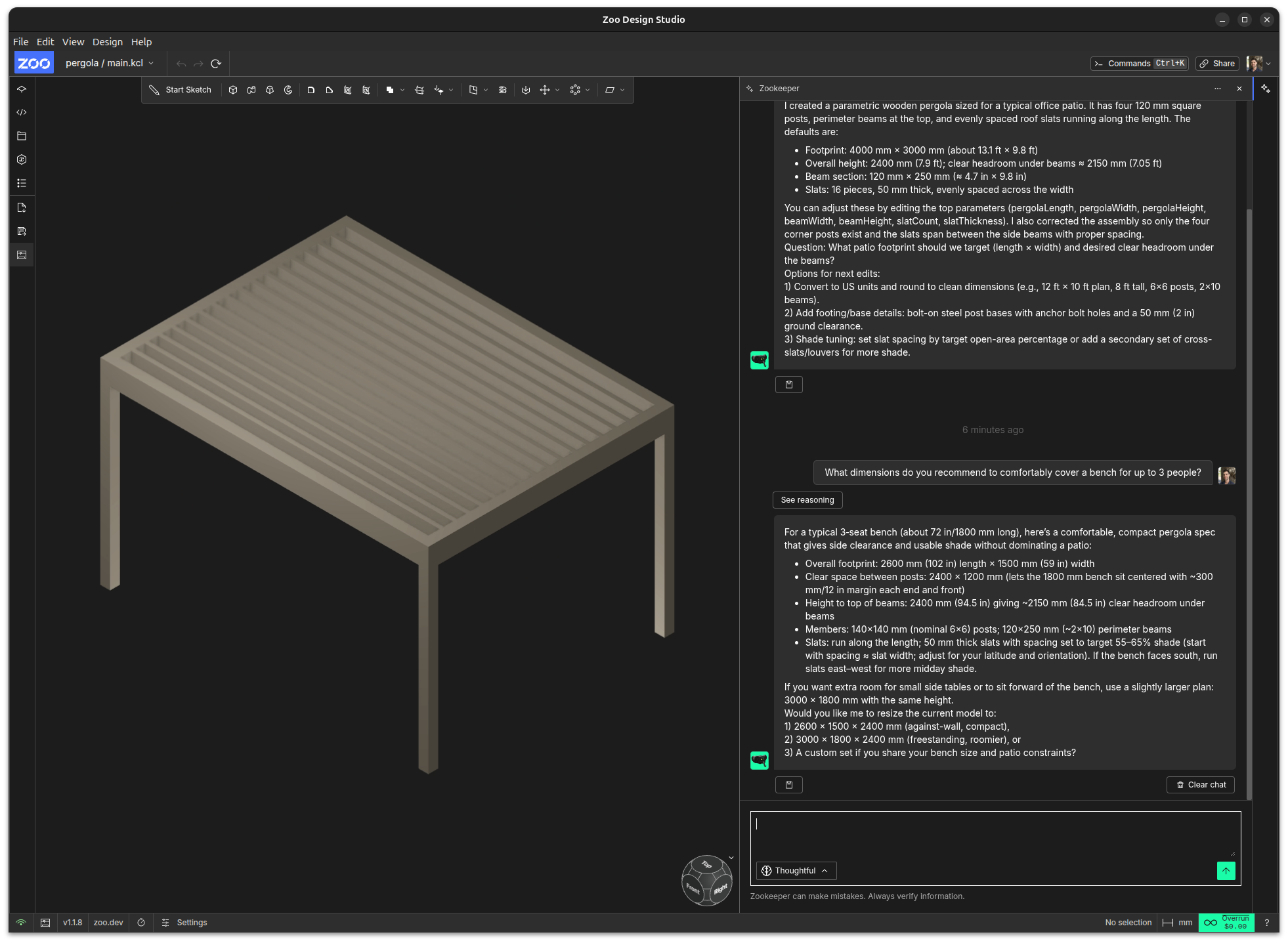Open the Feature Tree pane icon
The image size is (1288, 943).
[22, 89]
